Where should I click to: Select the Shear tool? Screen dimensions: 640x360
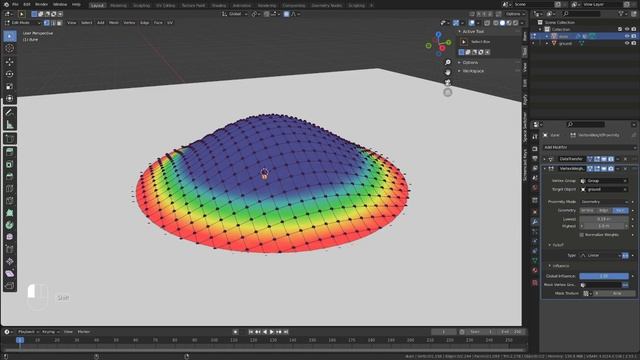coord(9,273)
